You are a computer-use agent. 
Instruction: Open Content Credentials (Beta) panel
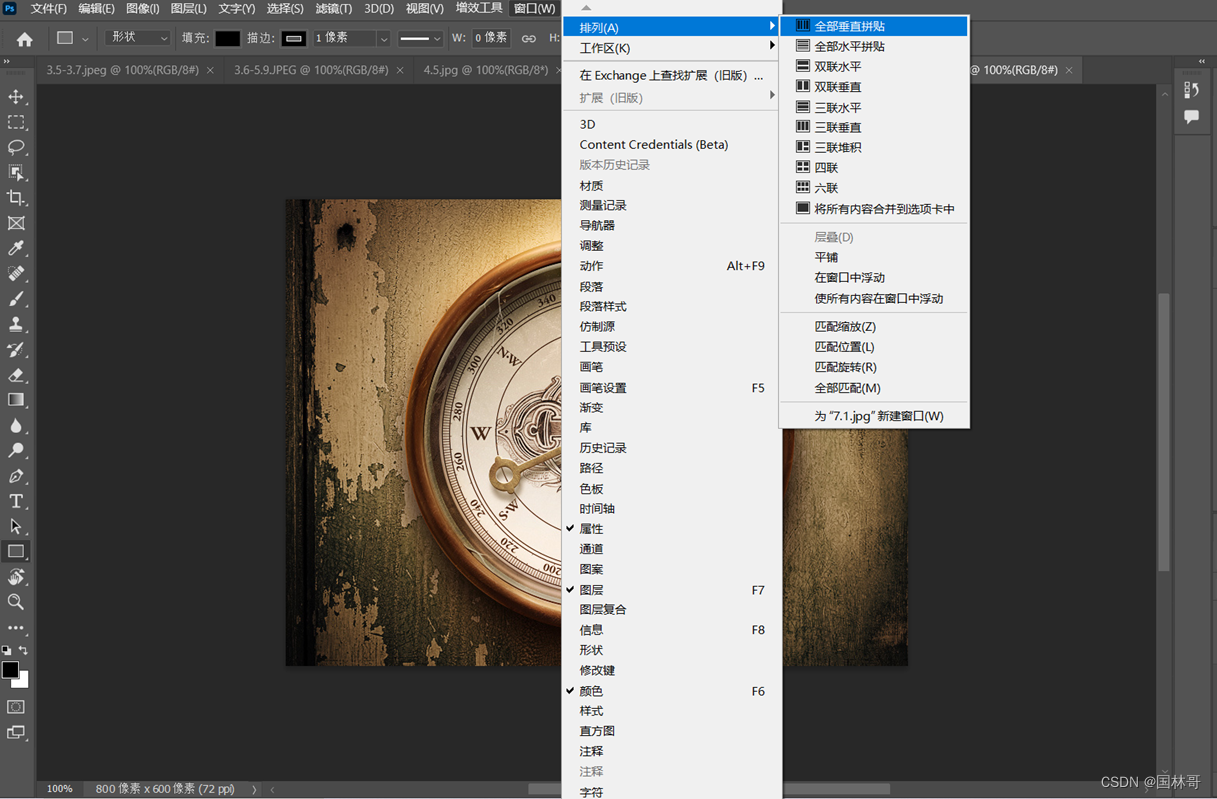click(670, 145)
